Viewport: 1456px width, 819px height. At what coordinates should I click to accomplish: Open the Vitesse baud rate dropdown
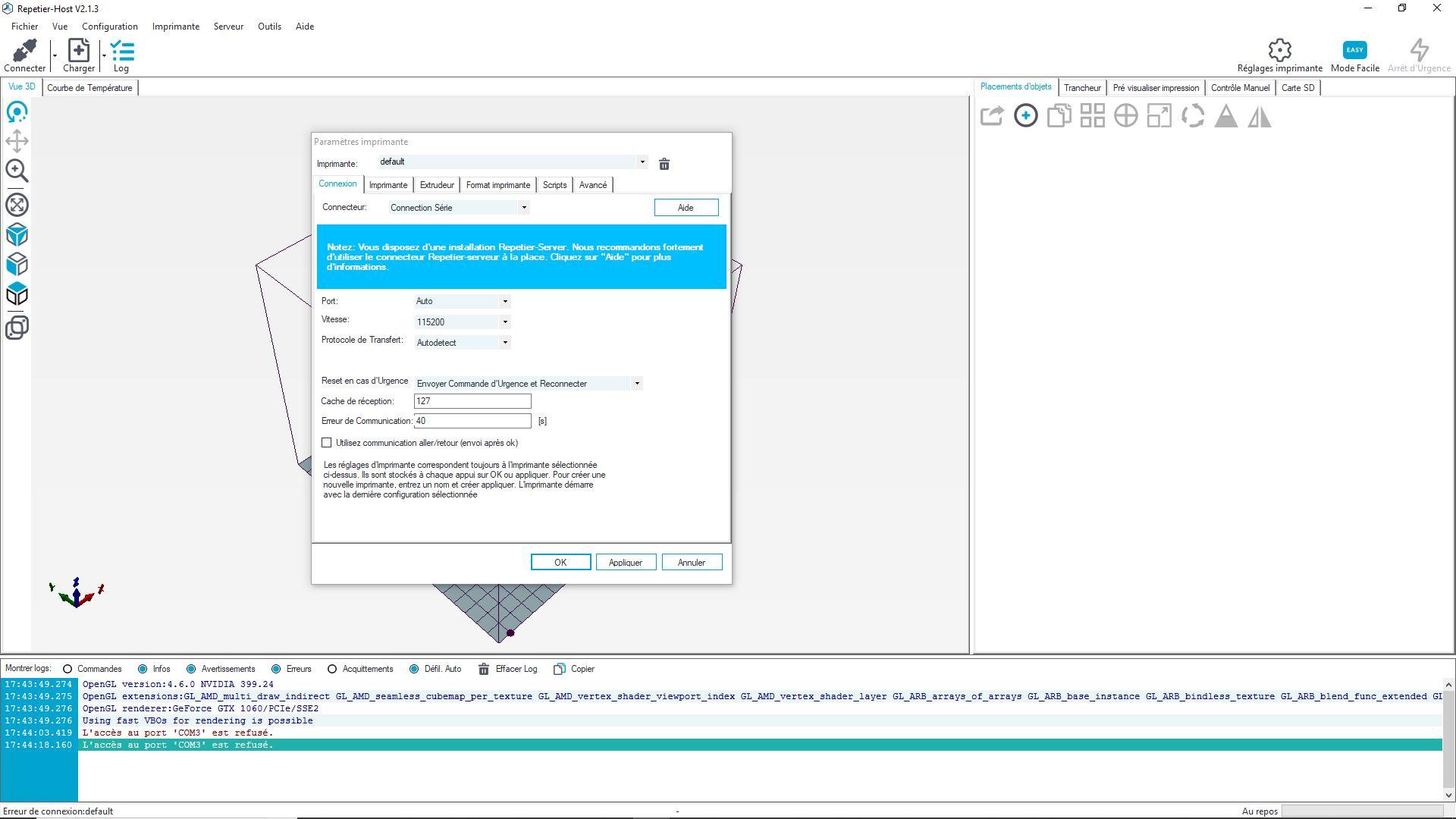505,322
